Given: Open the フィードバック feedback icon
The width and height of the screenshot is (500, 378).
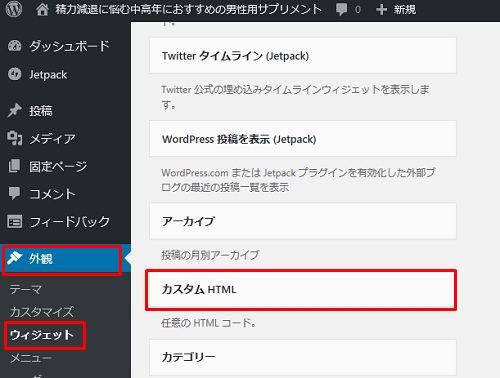Looking at the screenshot, I should (x=14, y=221).
